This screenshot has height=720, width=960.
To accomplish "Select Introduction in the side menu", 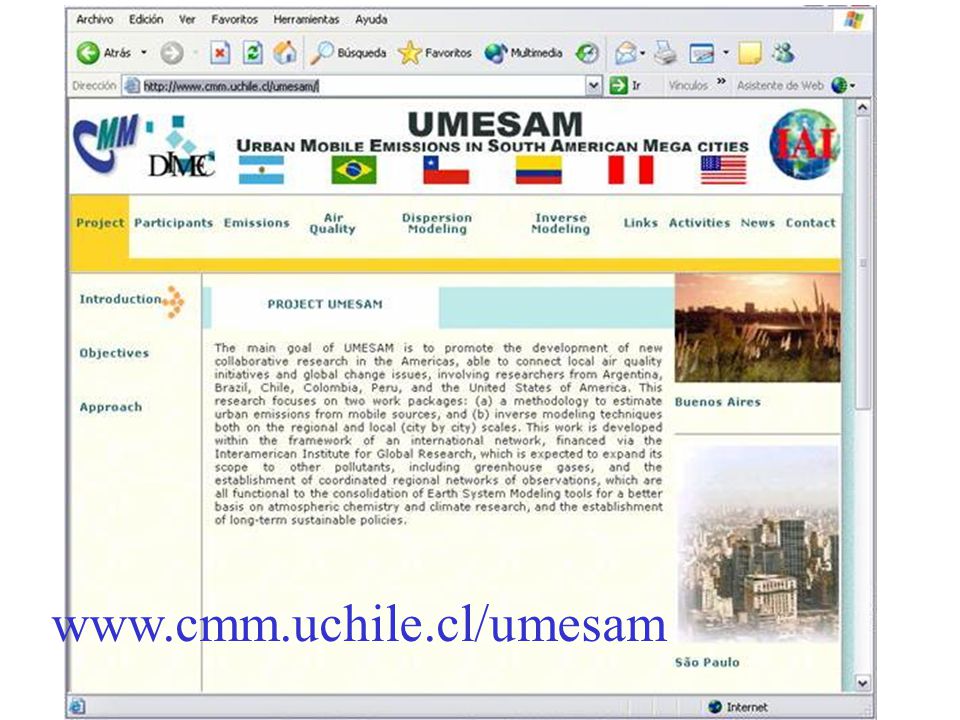I will [x=120, y=299].
